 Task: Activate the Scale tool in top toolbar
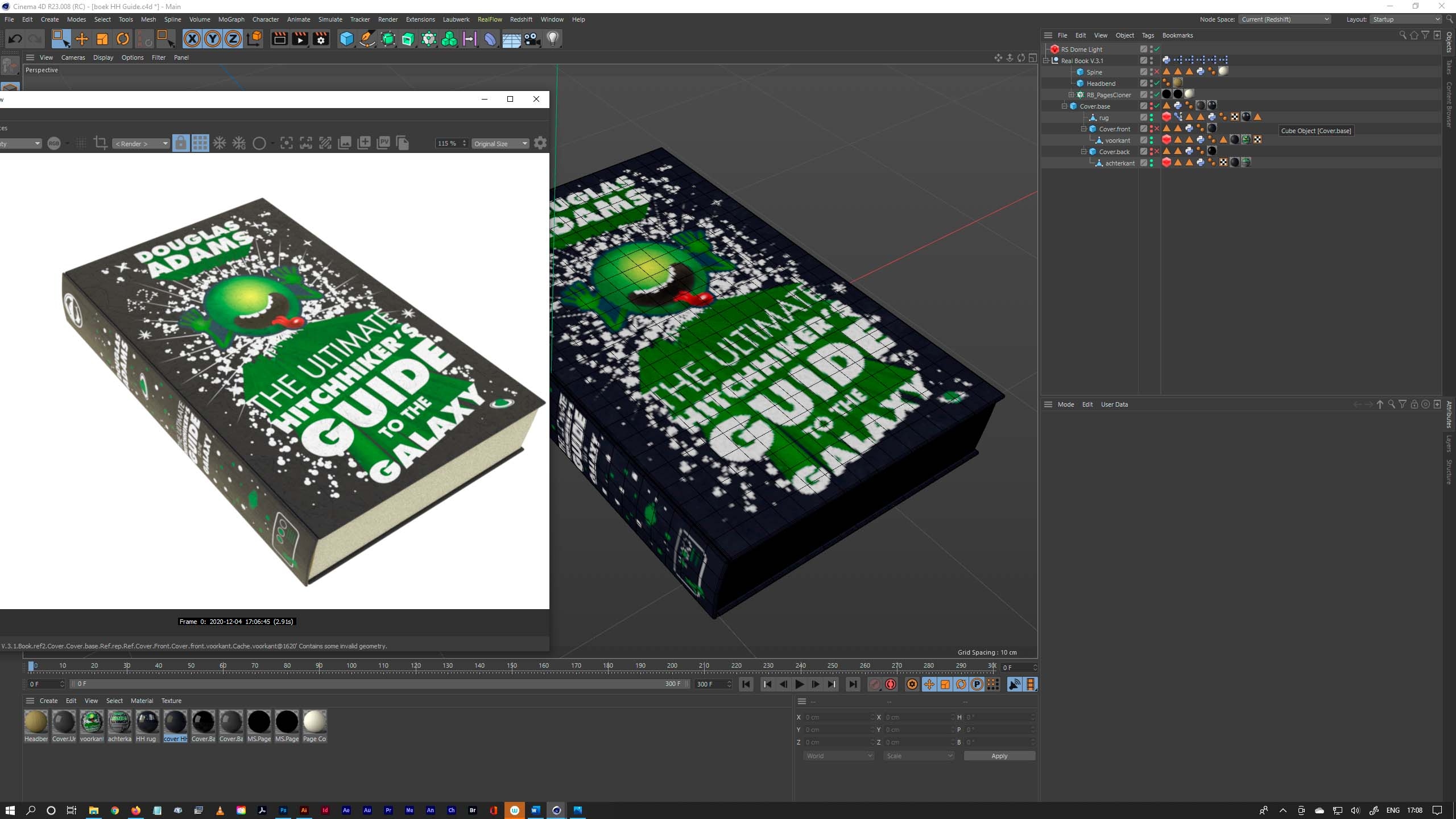(x=102, y=39)
